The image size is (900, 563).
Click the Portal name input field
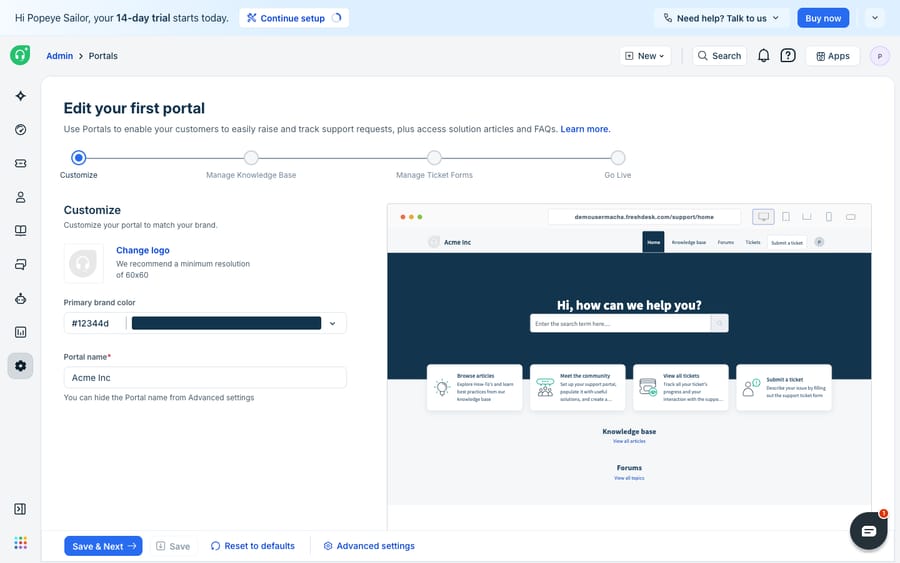click(205, 378)
